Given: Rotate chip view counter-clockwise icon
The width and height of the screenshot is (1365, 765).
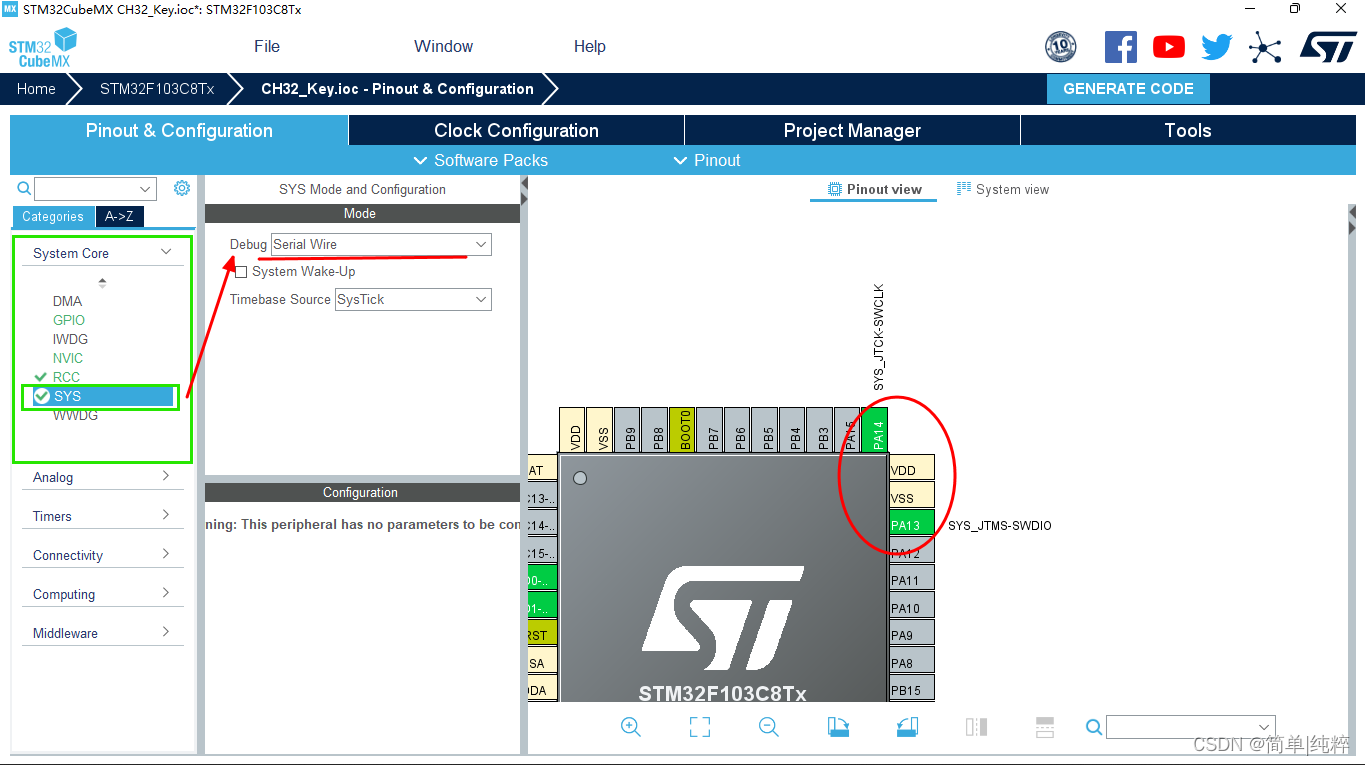Looking at the screenshot, I should [907, 727].
